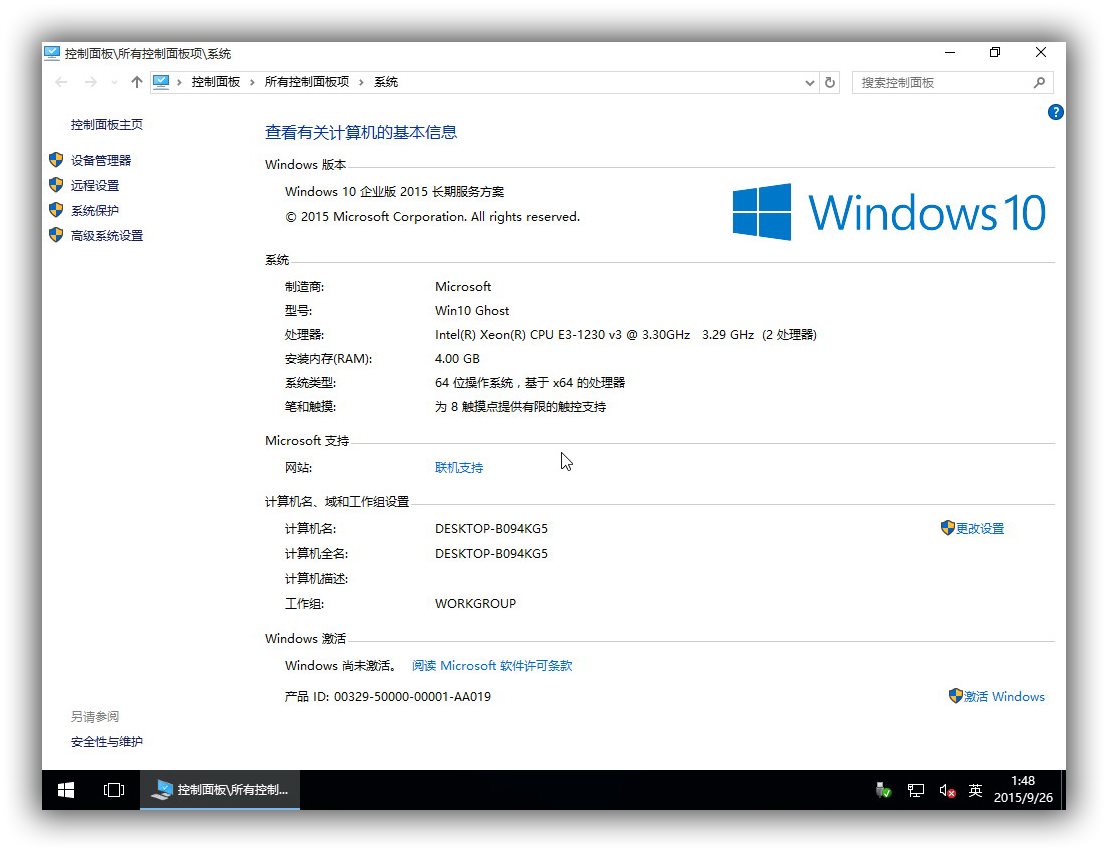Click full computer name beside 计算机全名

(491, 553)
